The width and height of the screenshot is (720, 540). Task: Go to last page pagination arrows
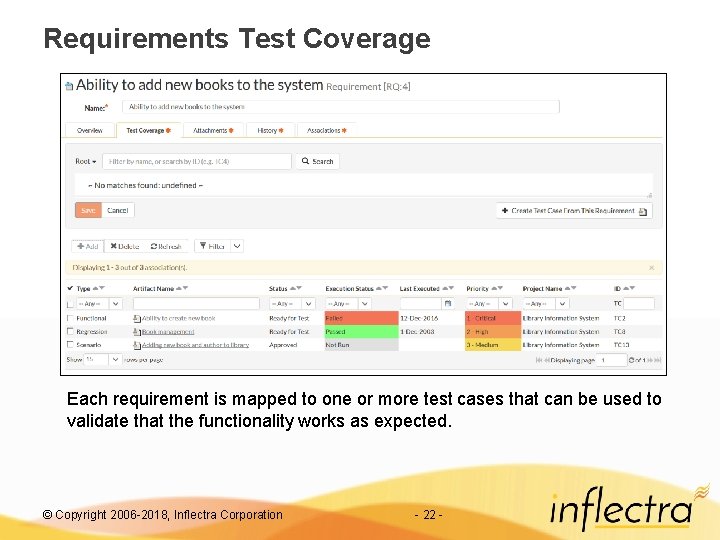coord(658,360)
